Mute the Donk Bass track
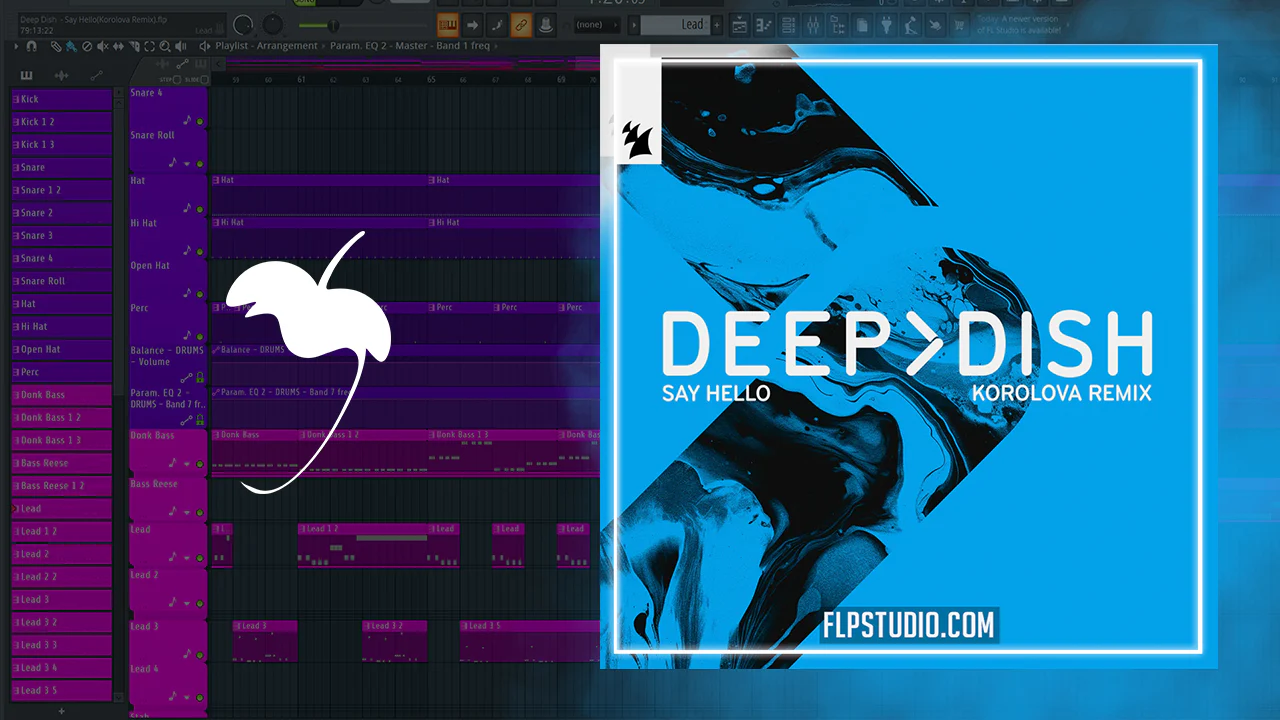The width and height of the screenshot is (1280, 720). [x=200, y=464]
